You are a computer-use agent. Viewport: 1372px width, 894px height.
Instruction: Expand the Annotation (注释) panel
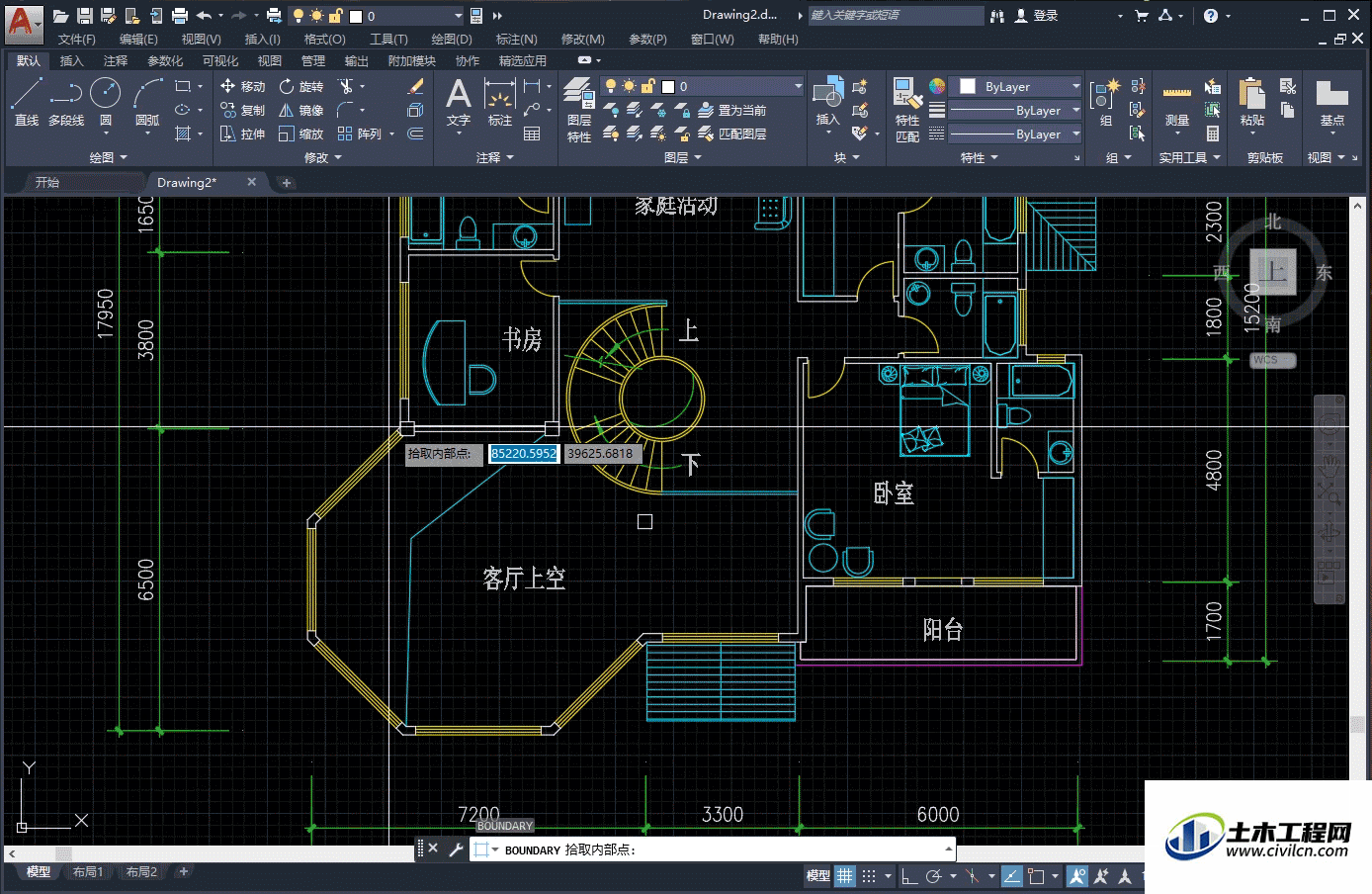(494, 157)
